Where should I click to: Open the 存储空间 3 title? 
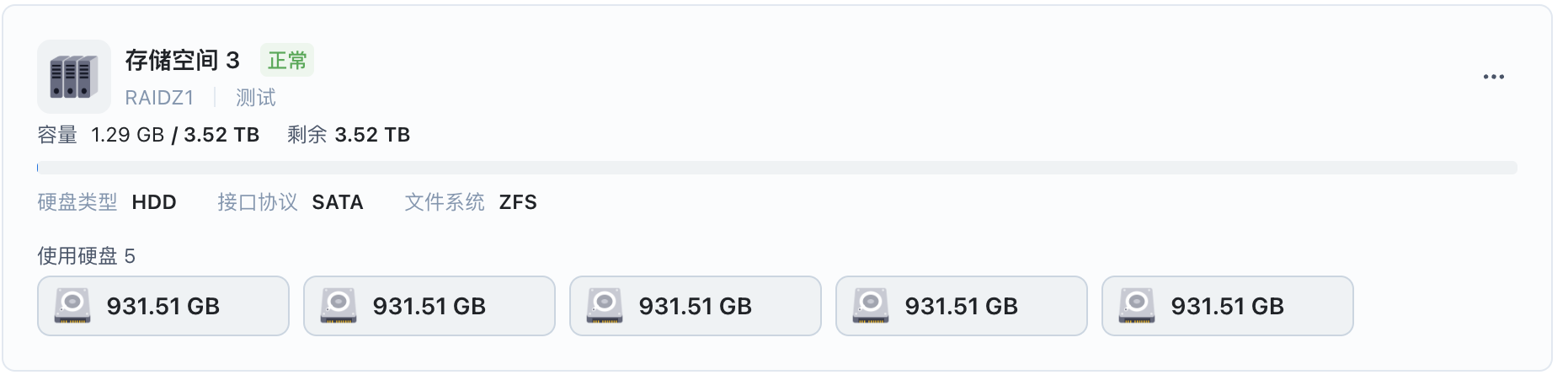(183, 61)
